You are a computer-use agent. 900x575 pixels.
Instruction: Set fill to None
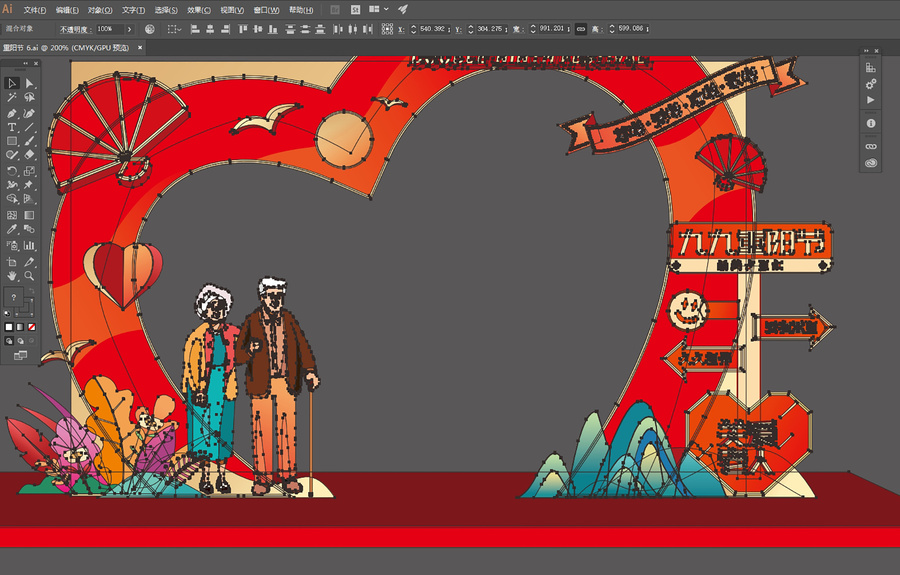click(x=32, y=327)
